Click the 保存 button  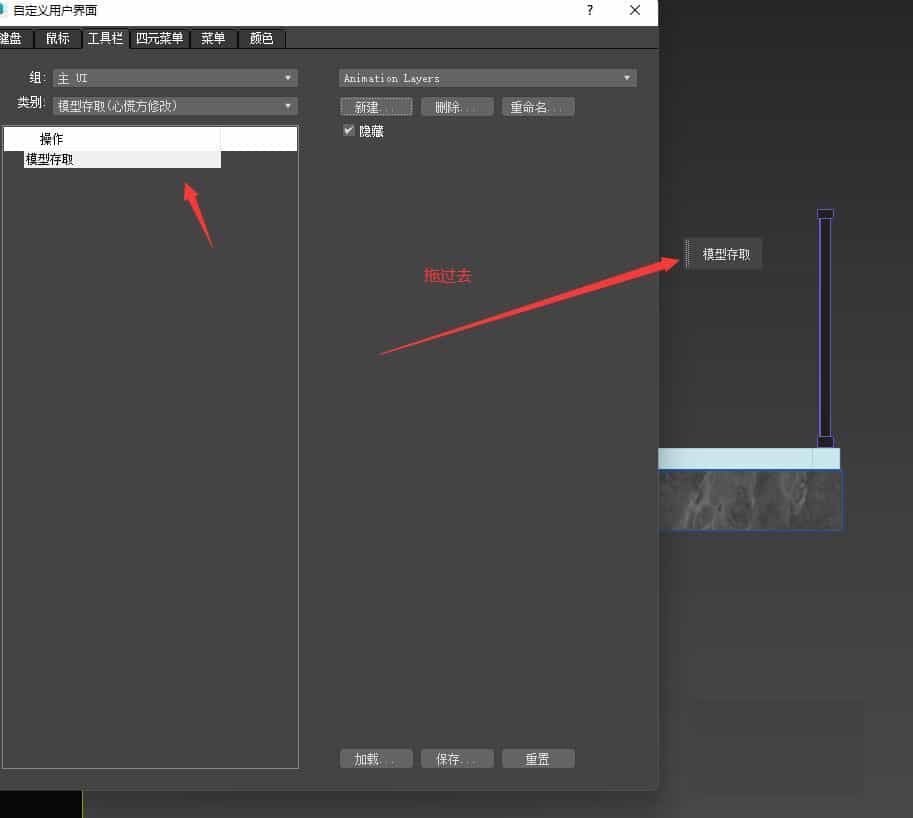point(457,759)
